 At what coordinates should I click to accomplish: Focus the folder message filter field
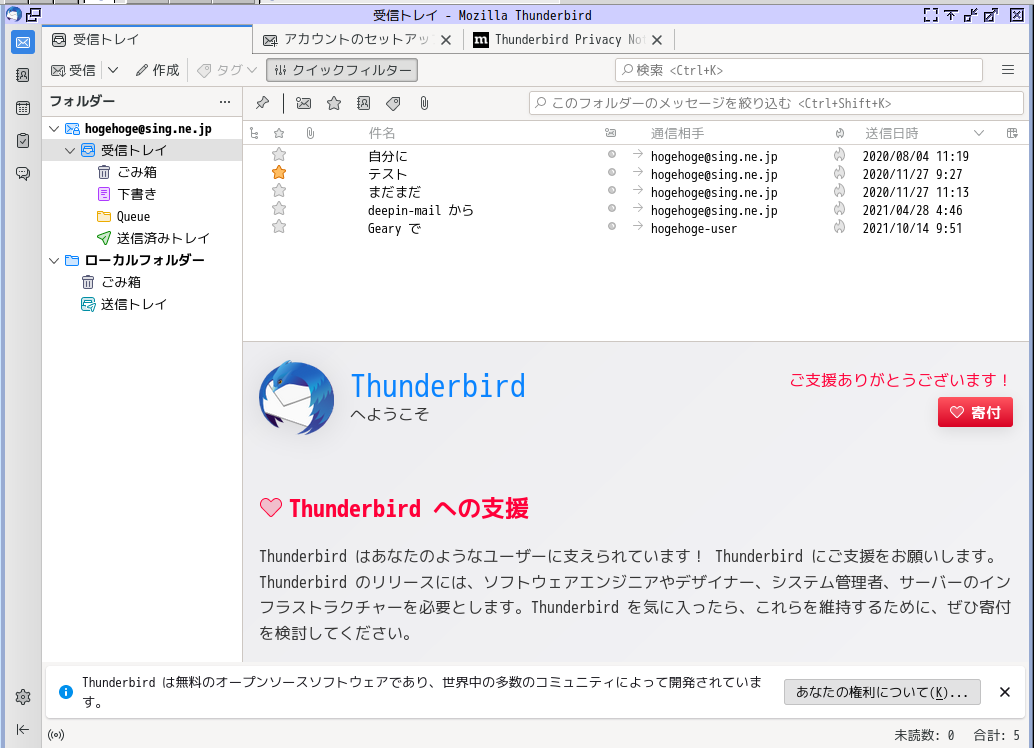(x=776, y=103)
